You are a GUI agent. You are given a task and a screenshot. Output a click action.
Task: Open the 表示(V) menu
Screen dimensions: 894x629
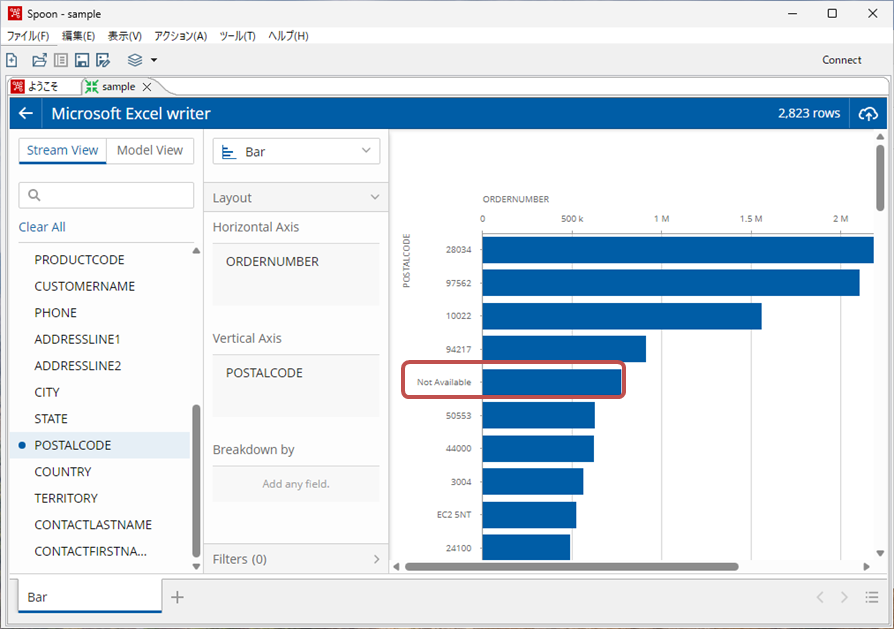pos(124,36)
